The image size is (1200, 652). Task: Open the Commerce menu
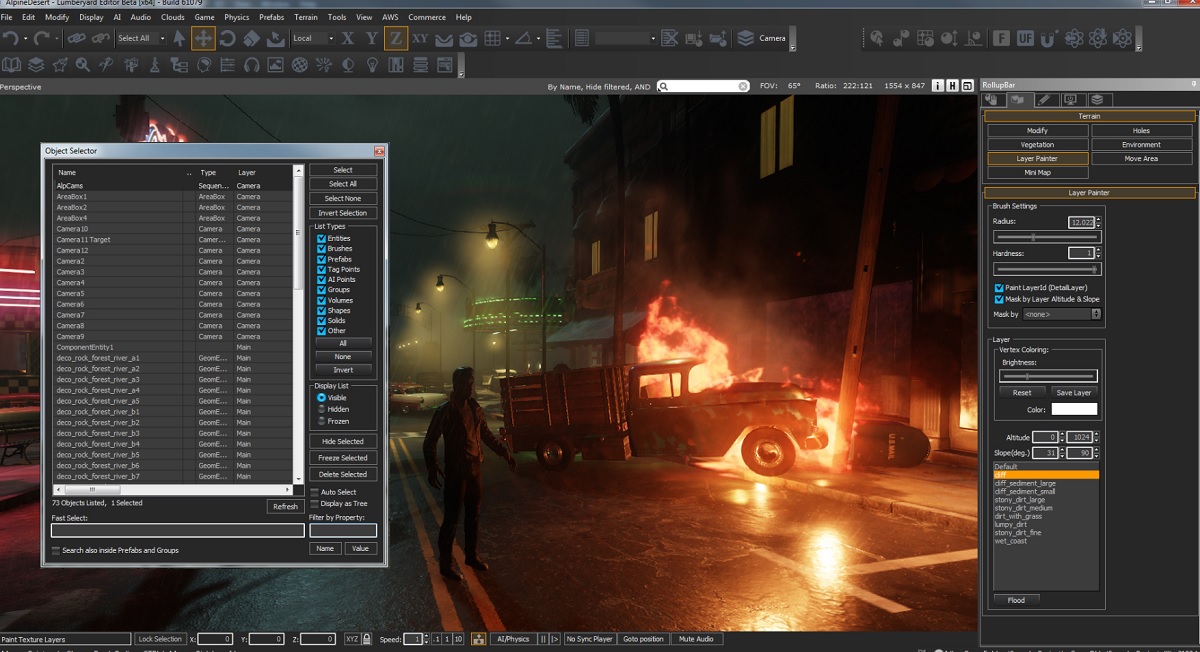tap(427, 17)
